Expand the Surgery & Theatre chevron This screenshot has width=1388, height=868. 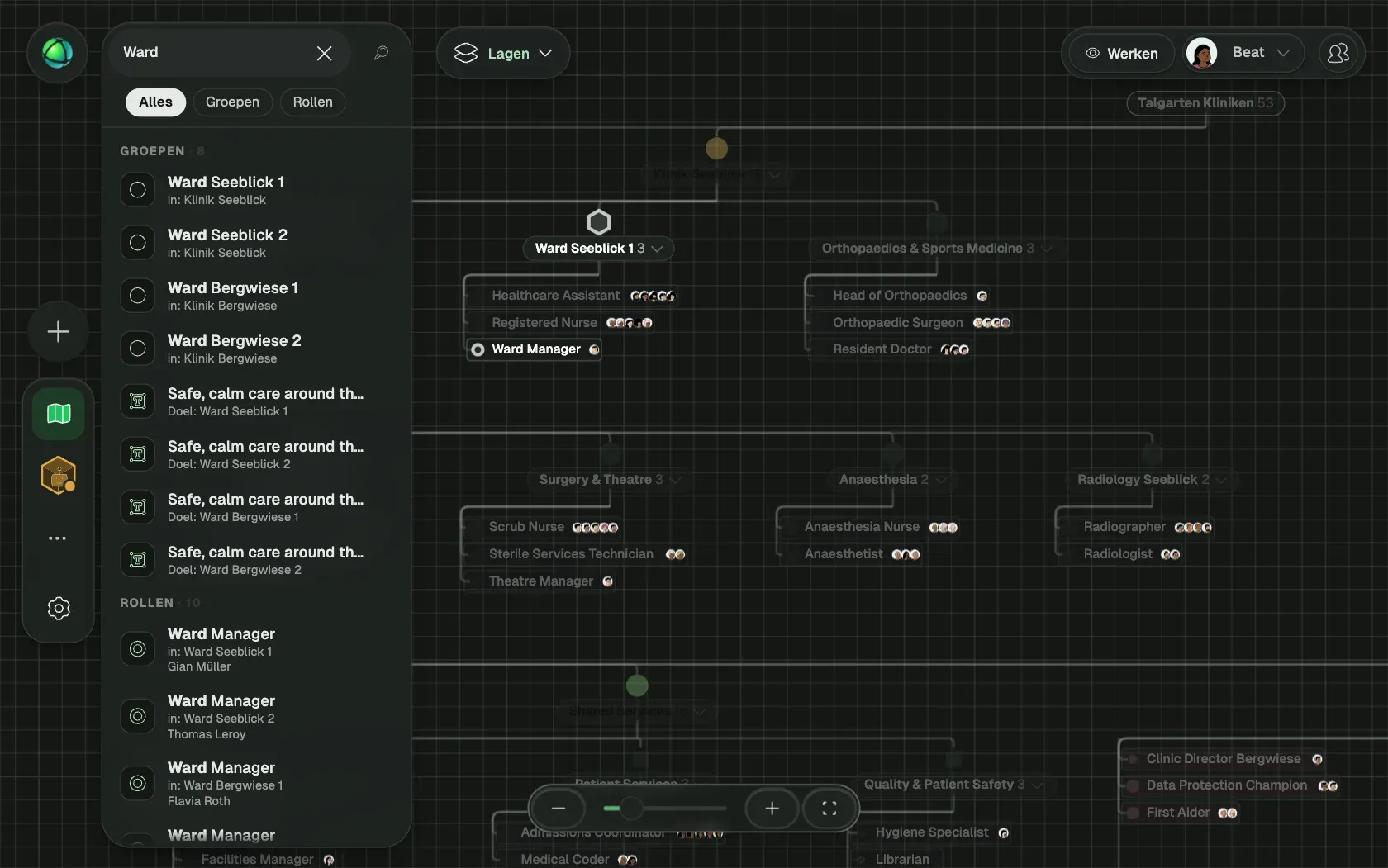[675, 480]
